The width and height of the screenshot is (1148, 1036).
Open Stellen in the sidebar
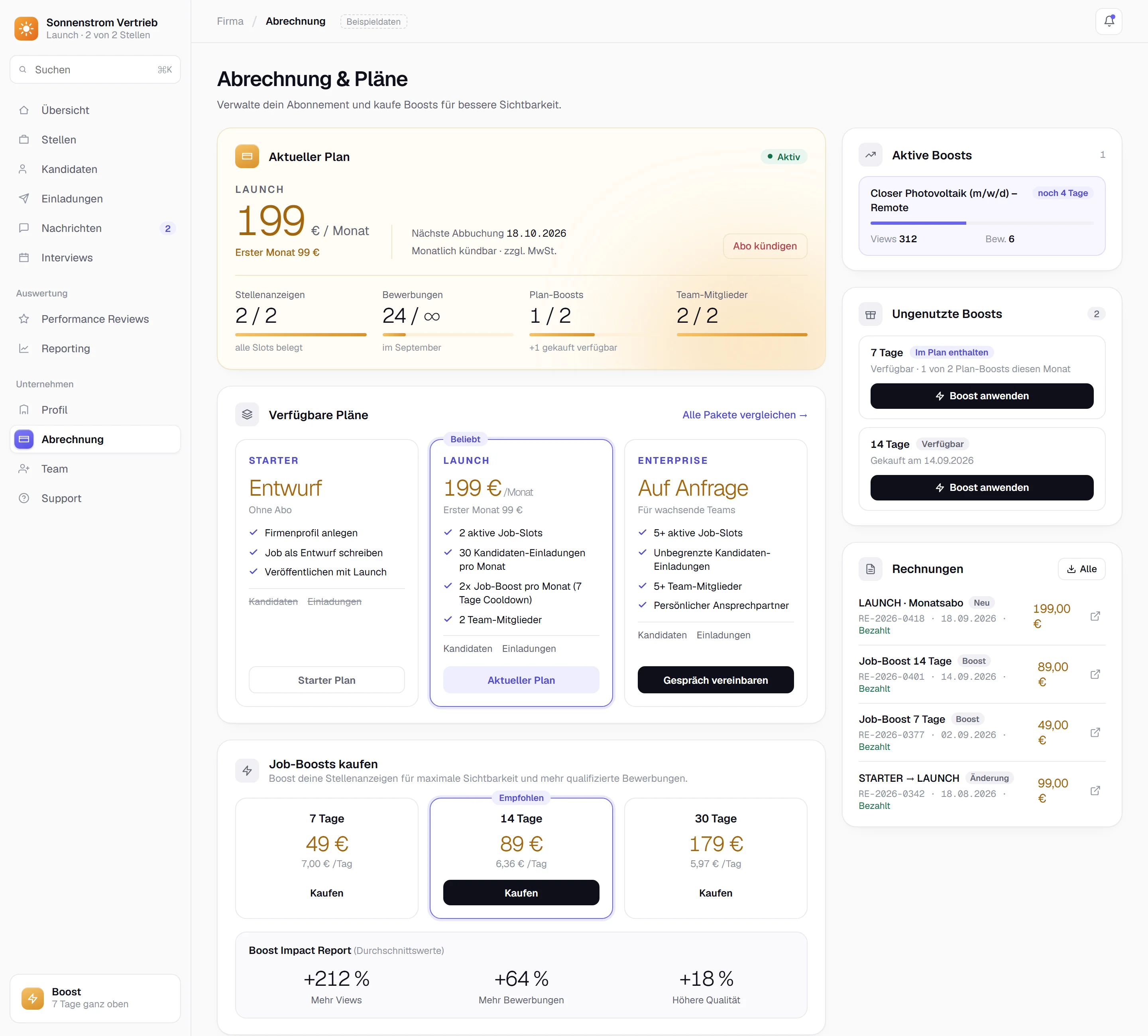[x=95, y=139]
